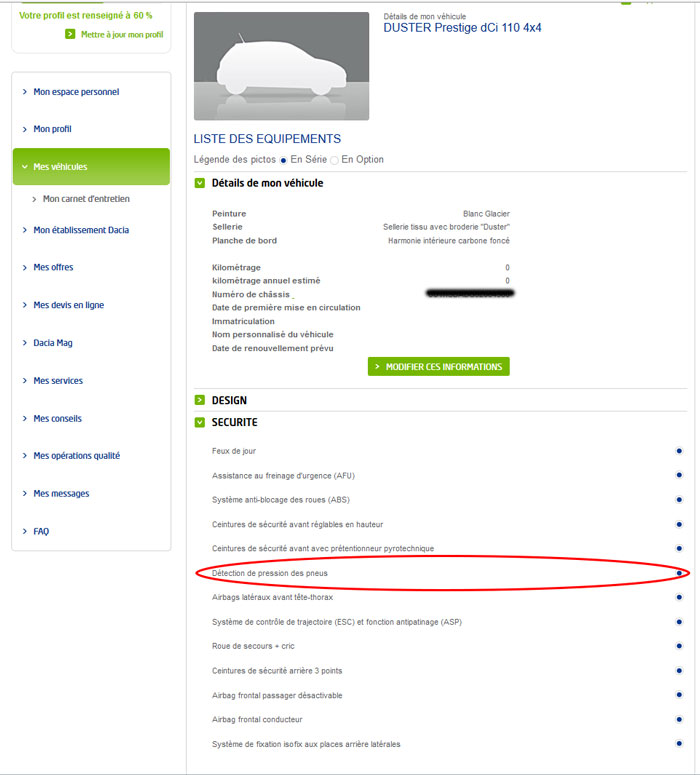
Task: Click Harmonie intérieure carbone foncé value
Action: click(448, 241)
